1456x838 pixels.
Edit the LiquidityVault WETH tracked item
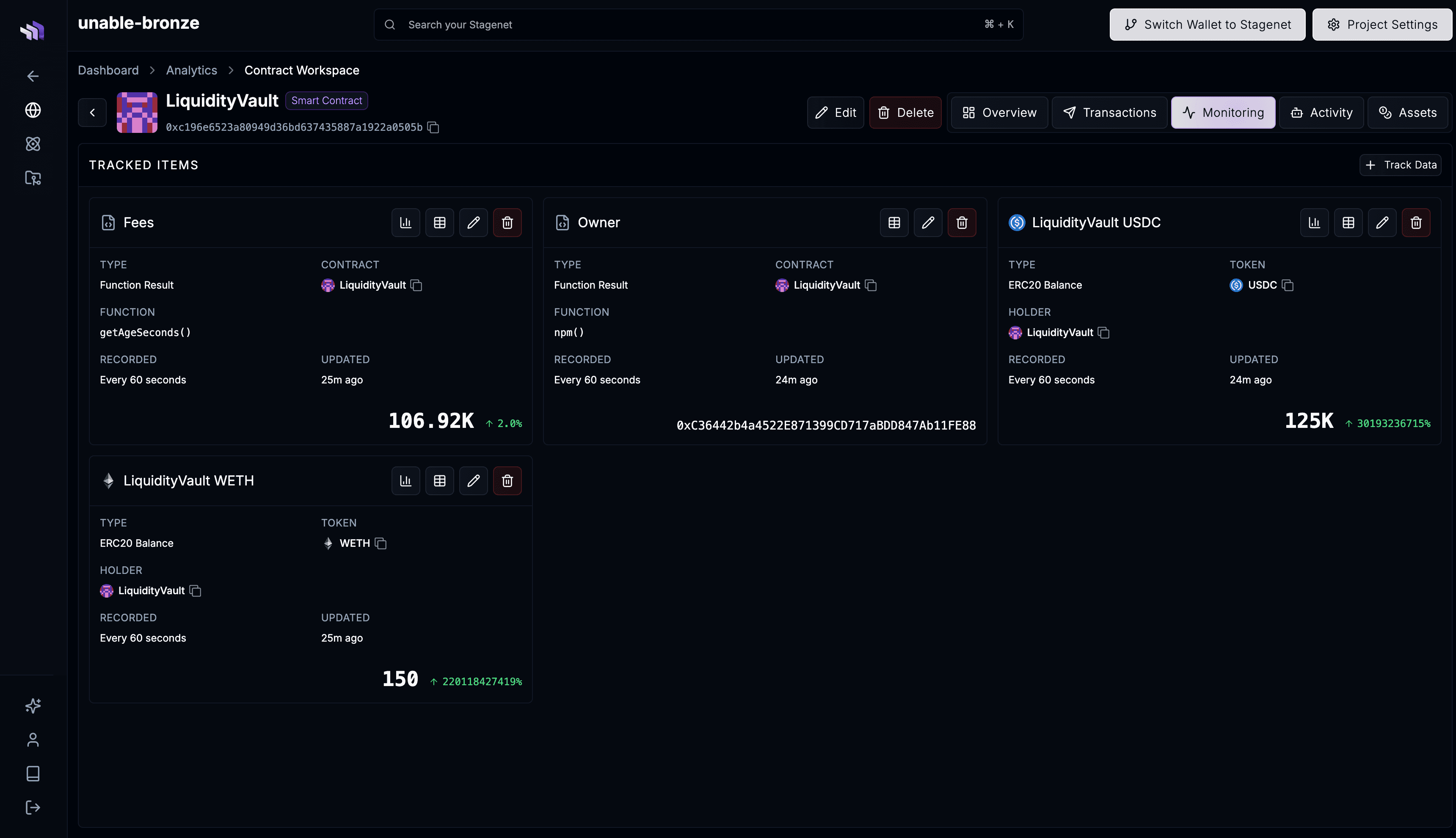pos(474,481)
